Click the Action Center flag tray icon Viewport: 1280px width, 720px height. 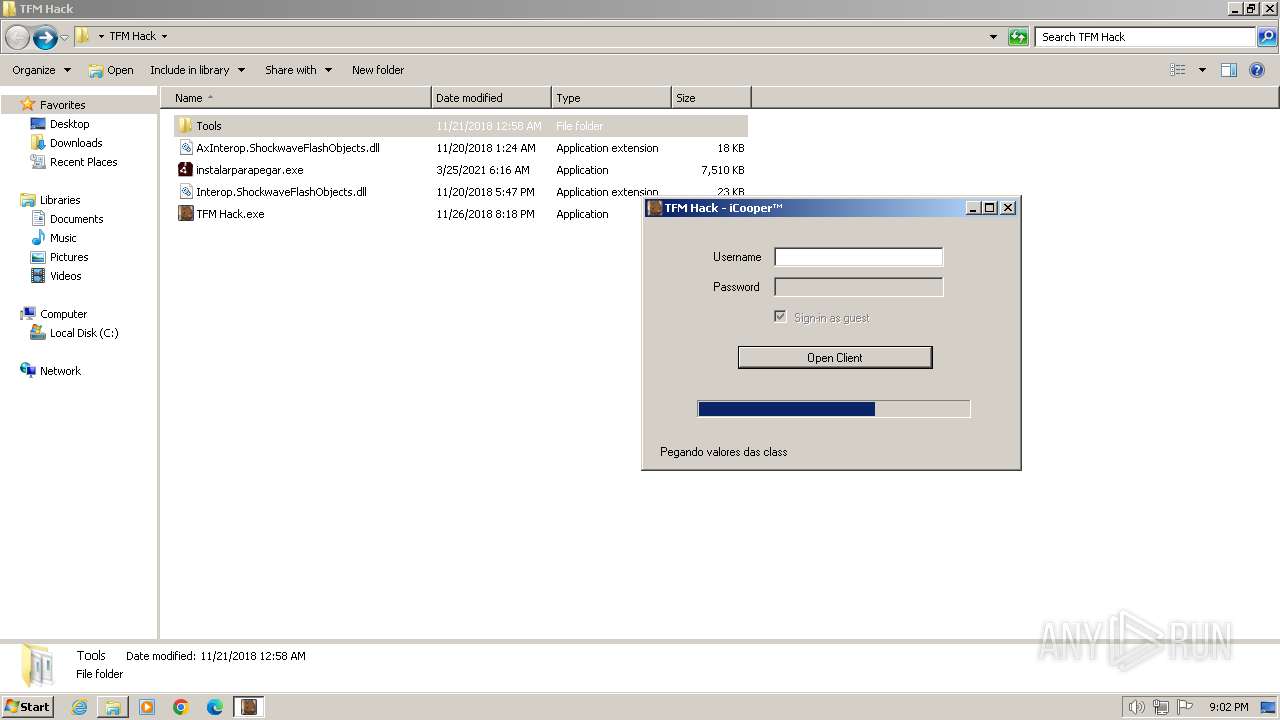(x=1183, y=707)
